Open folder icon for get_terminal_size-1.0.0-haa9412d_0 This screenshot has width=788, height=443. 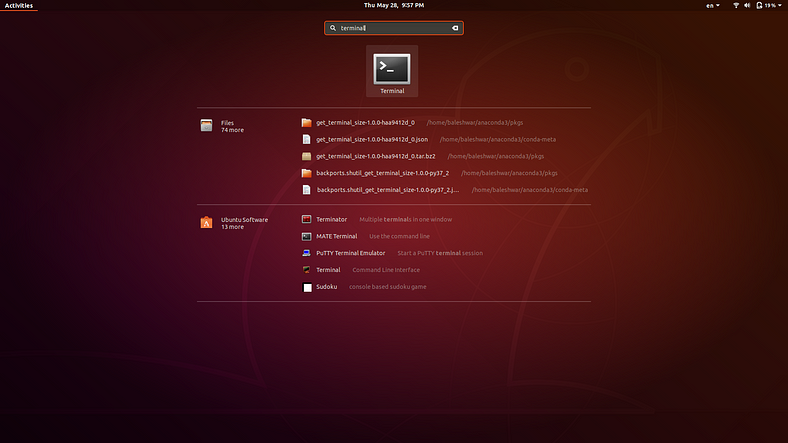point(306,123)
